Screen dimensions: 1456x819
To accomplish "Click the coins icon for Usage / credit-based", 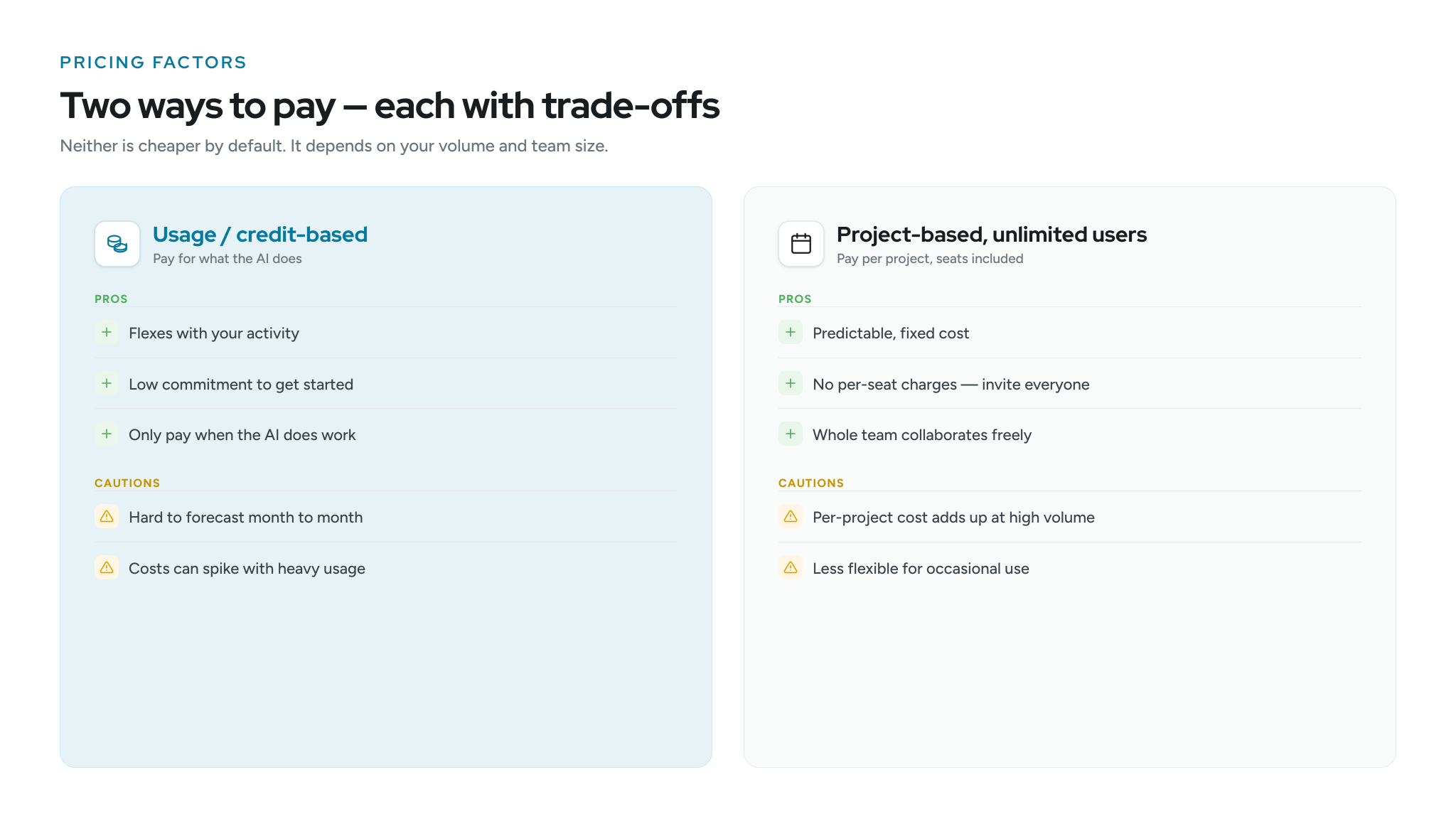I will click(x=117, y=244).
